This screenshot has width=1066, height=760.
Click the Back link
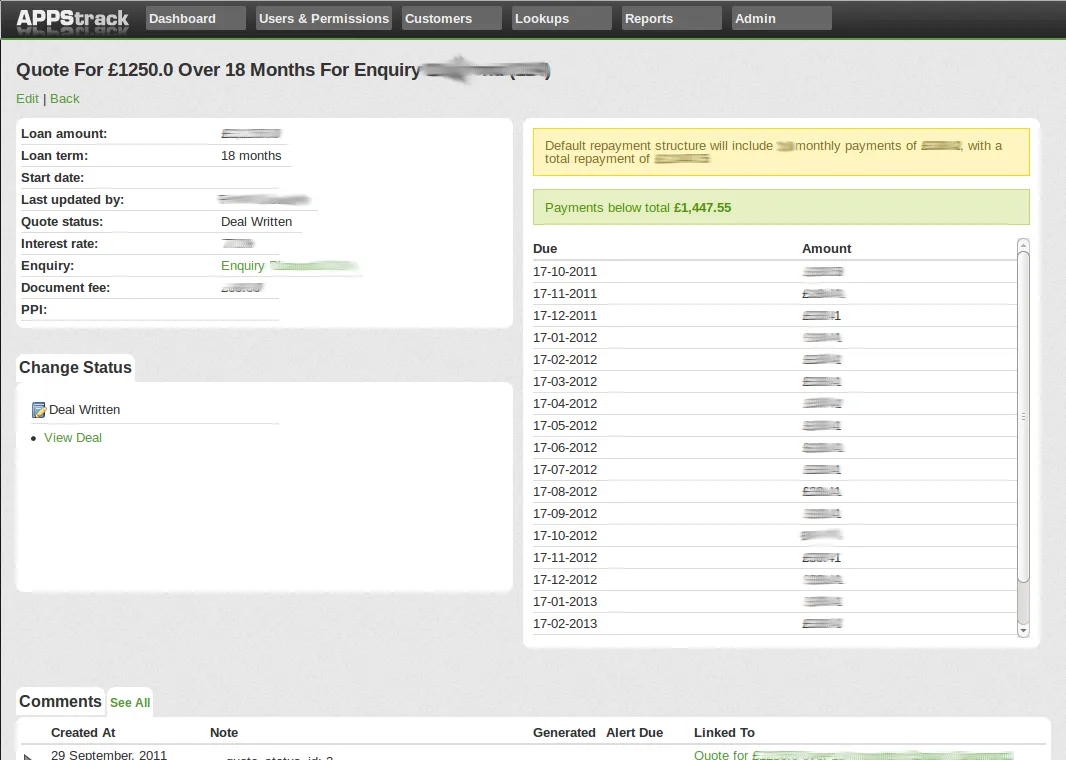[x=65, y=99]
